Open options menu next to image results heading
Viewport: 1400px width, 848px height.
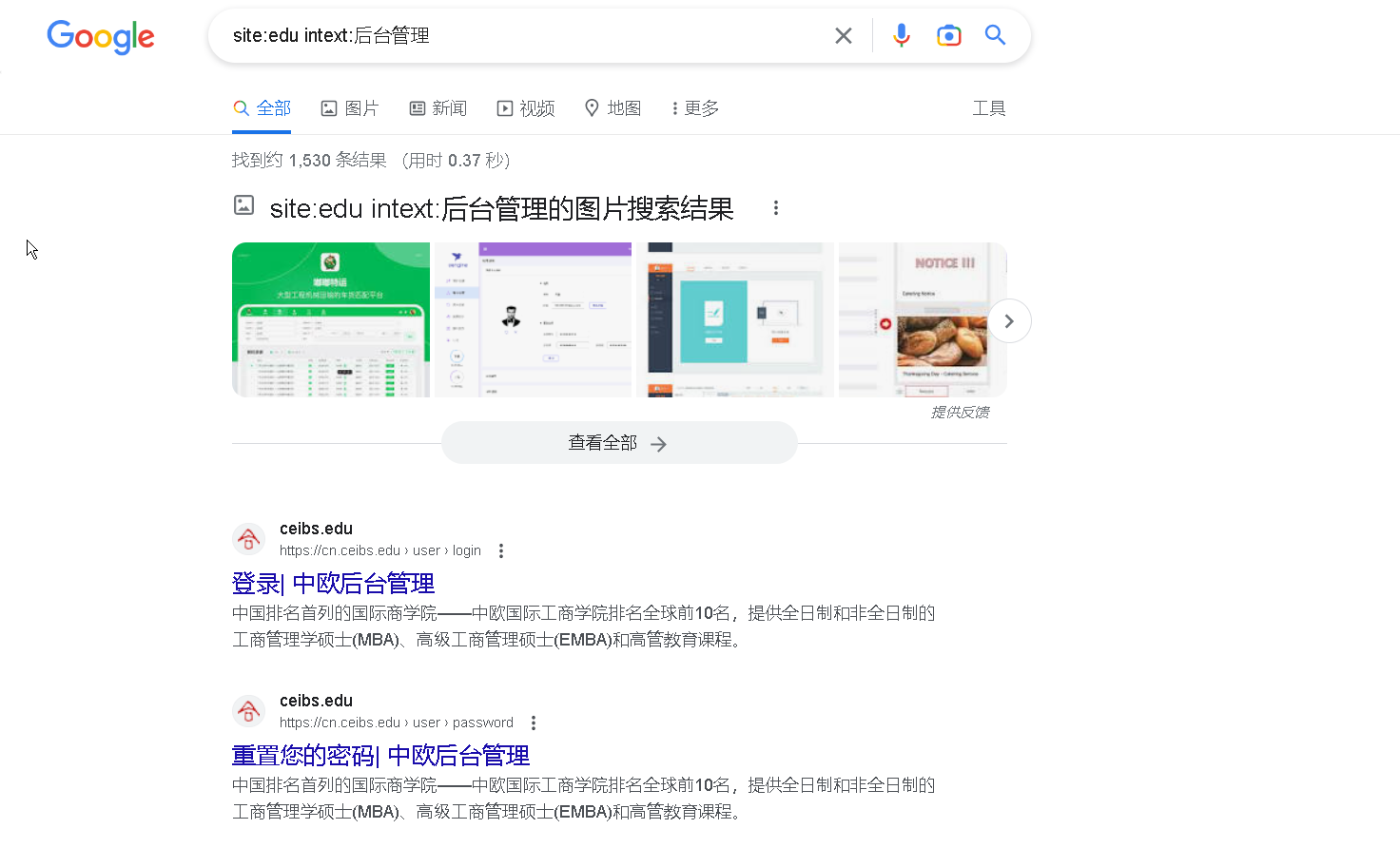pos(776,208)
